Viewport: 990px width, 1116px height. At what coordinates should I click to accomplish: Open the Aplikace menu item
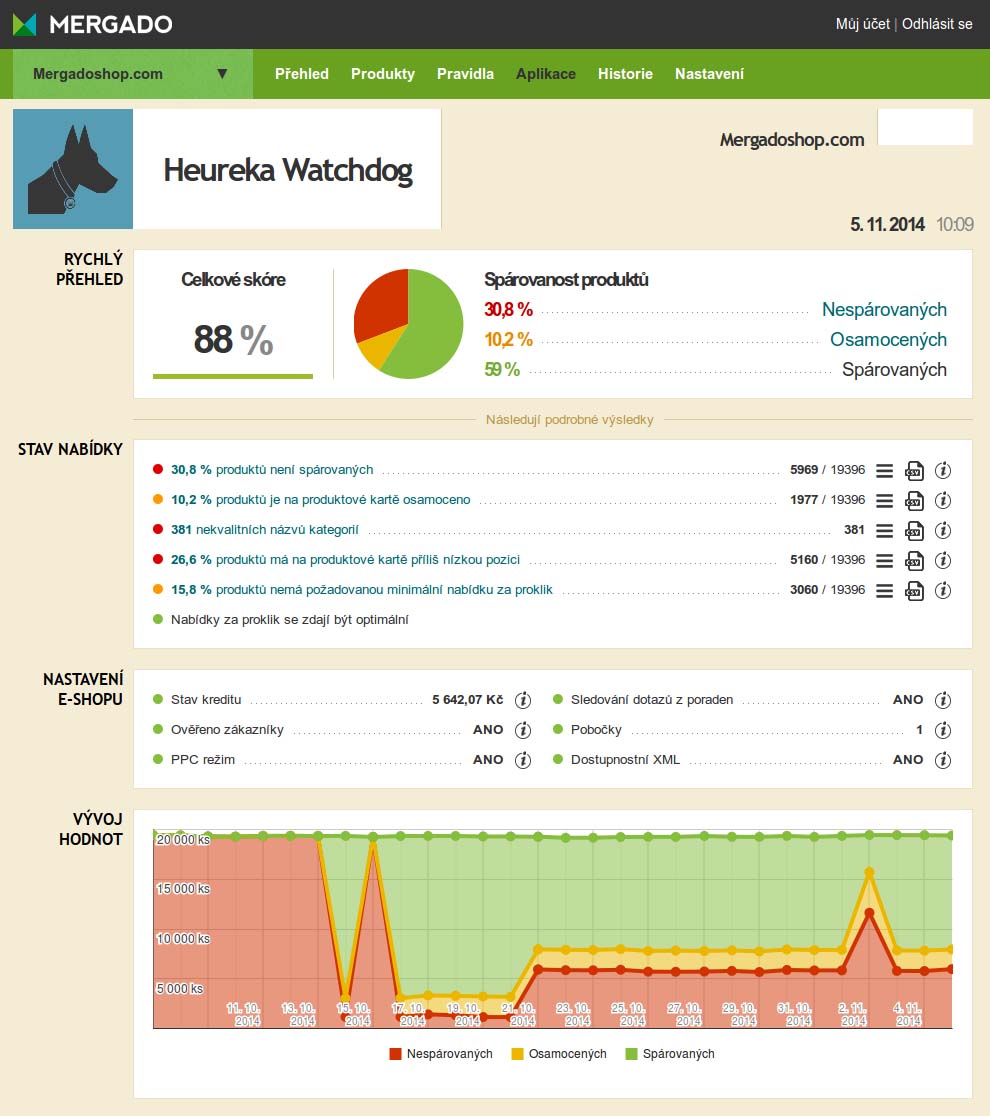[546, 74]
